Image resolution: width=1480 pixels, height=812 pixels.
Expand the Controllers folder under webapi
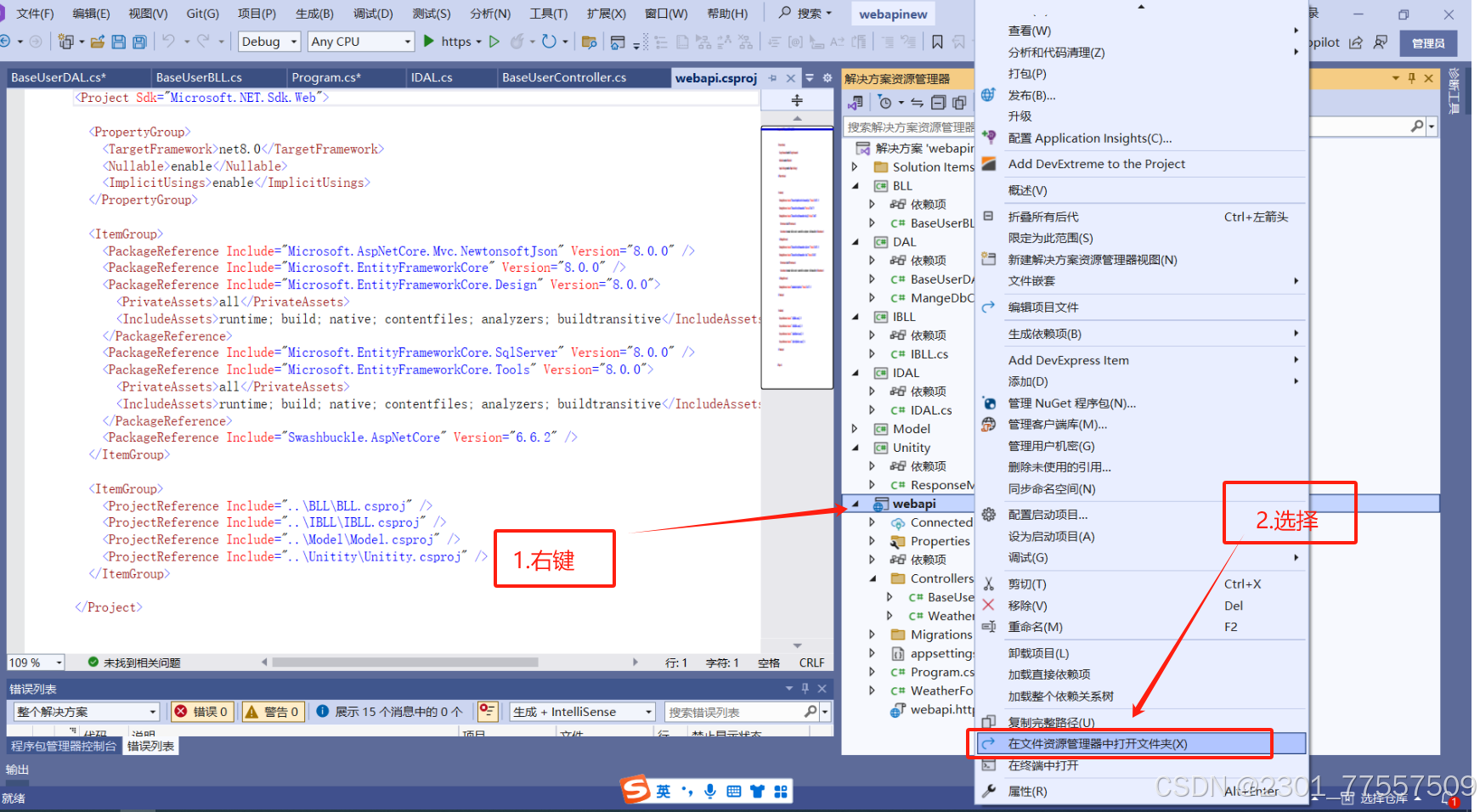[x=872, y=578]
